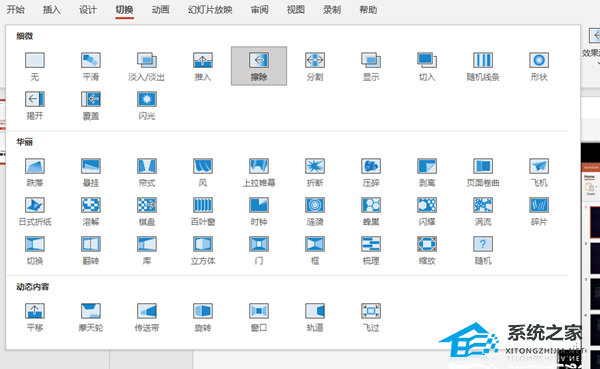The width and height of the screenshot is (600, 369).
Task: Open the 帮助 tab
Action: tap(368, 10)
